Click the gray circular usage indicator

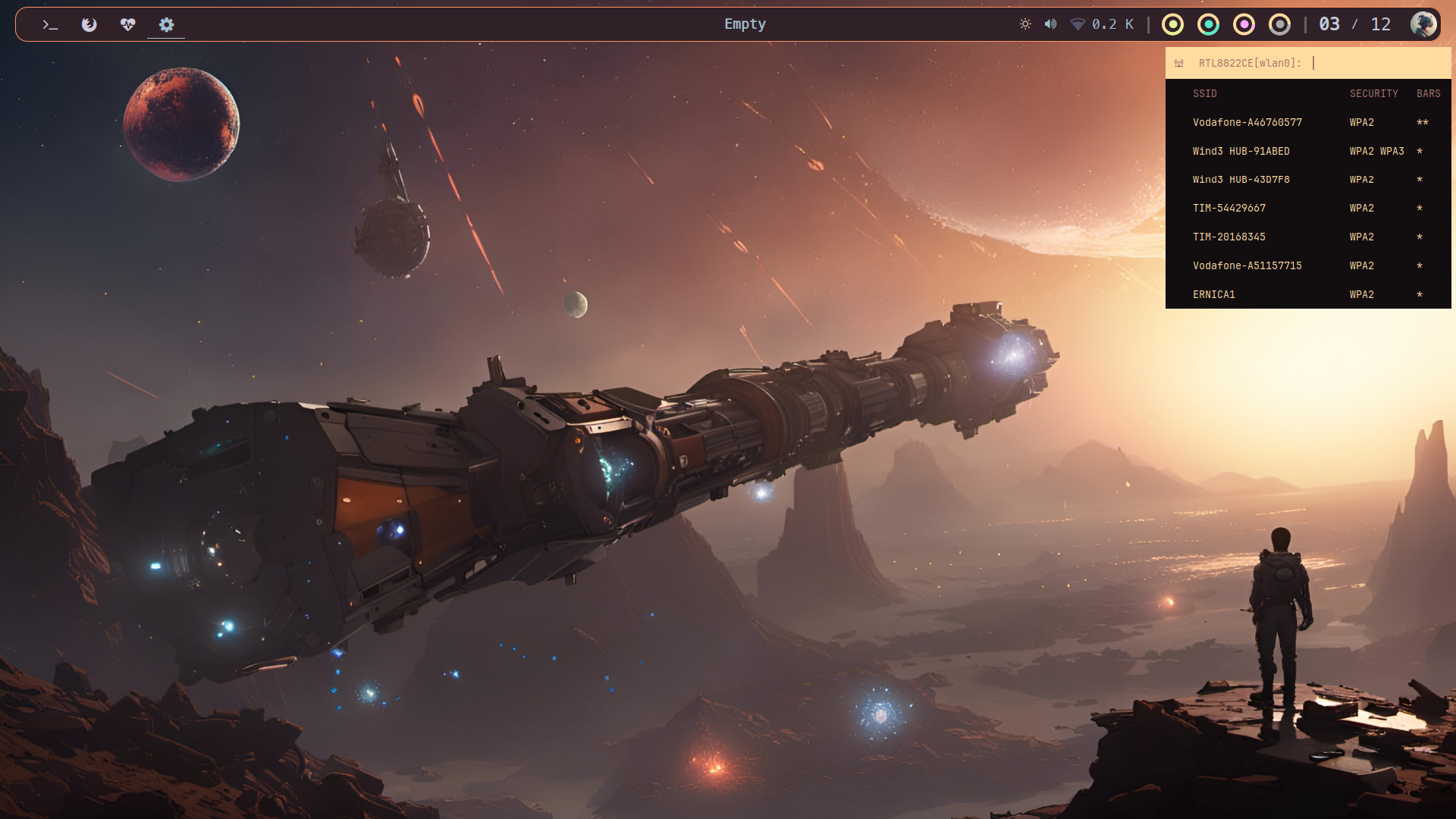[1279, 25]
